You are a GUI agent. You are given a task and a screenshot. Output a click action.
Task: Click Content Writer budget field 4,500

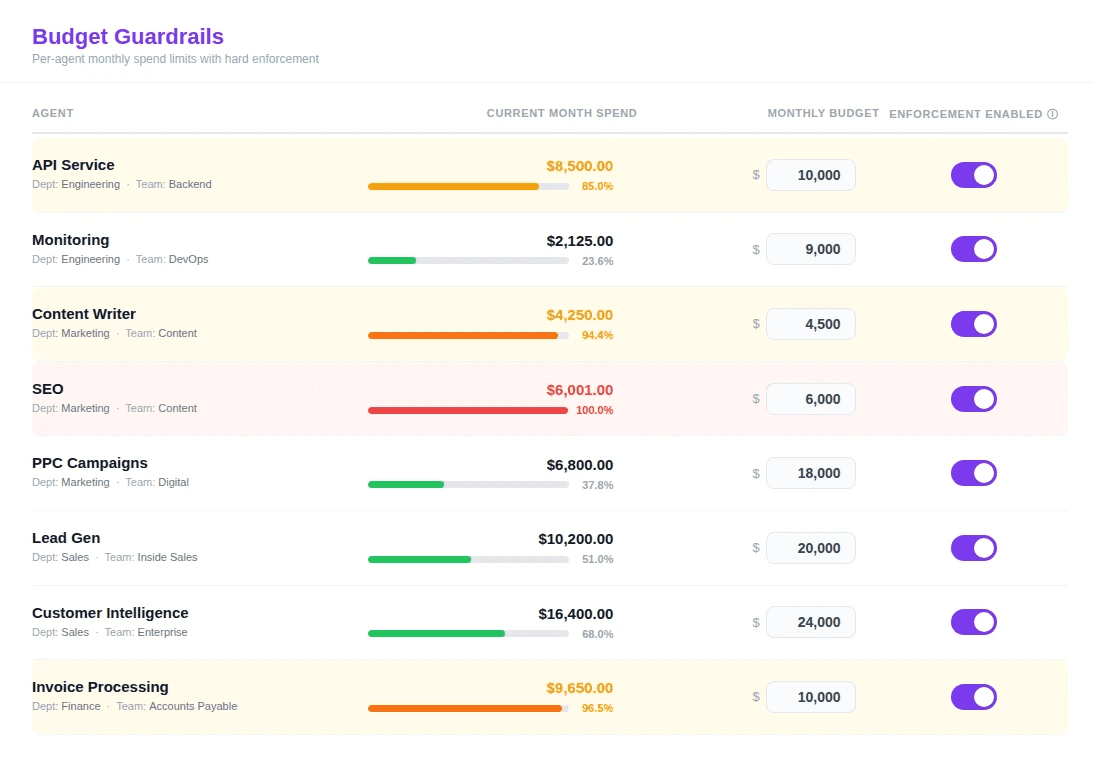pos(811,324)
